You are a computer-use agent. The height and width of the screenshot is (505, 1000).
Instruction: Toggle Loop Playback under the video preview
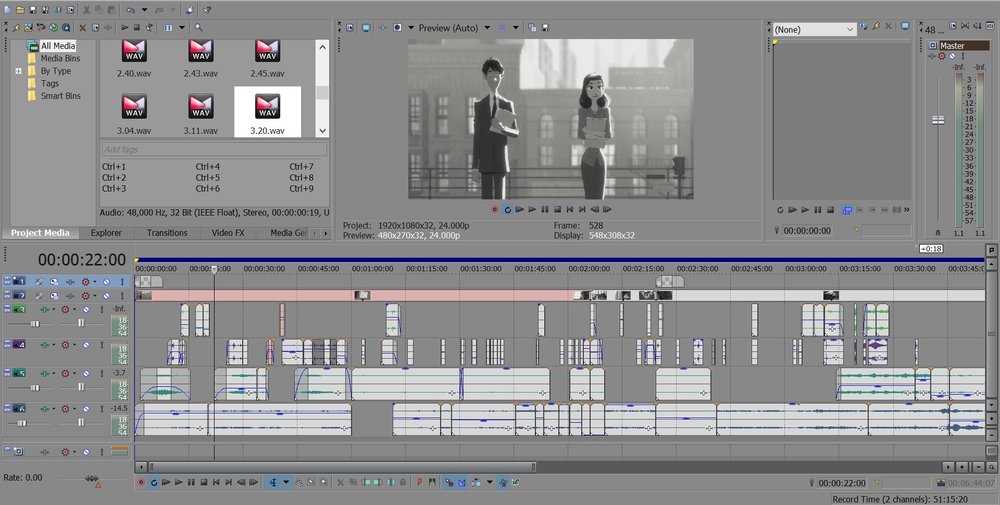[x=507, y=209]
